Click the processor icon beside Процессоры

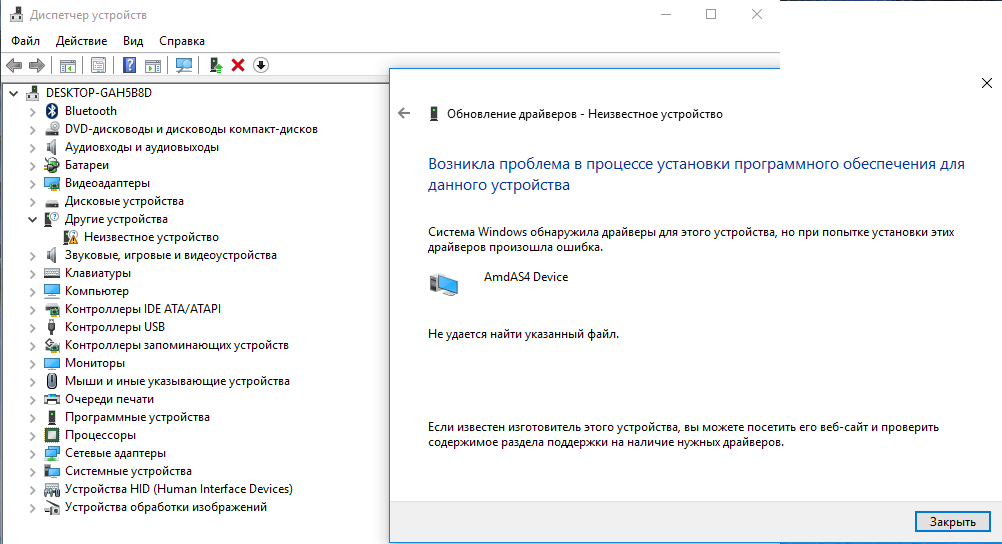coord(52,435)
